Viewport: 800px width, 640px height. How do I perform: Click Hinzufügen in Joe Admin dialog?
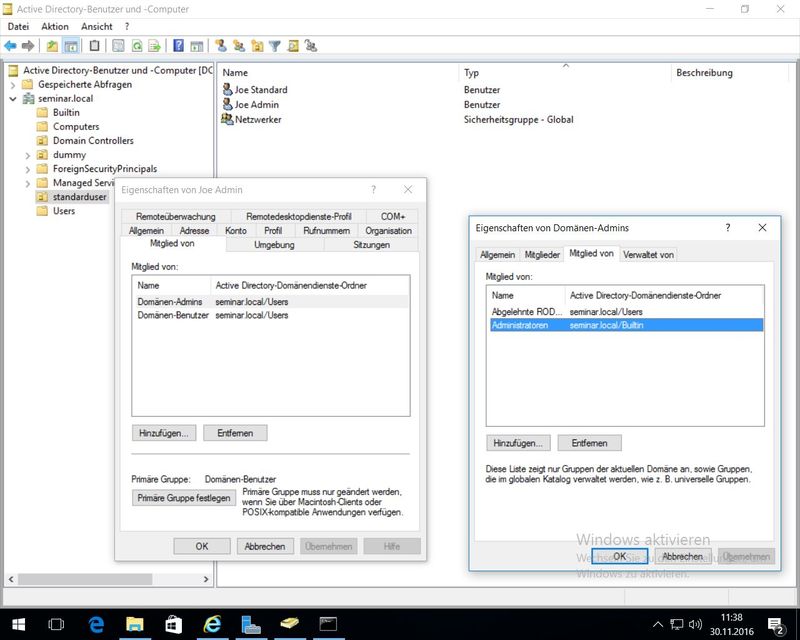[163, 433]
